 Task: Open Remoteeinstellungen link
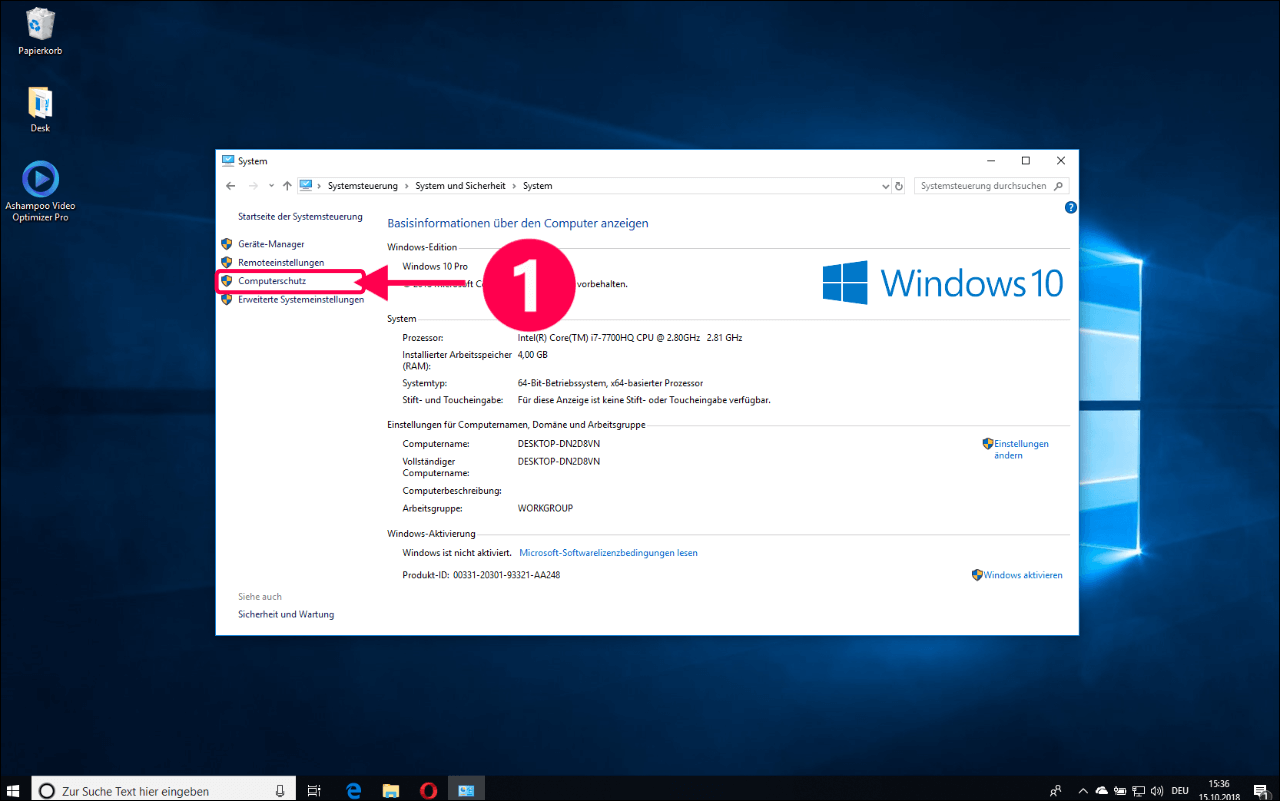click(x=281, y=262)
